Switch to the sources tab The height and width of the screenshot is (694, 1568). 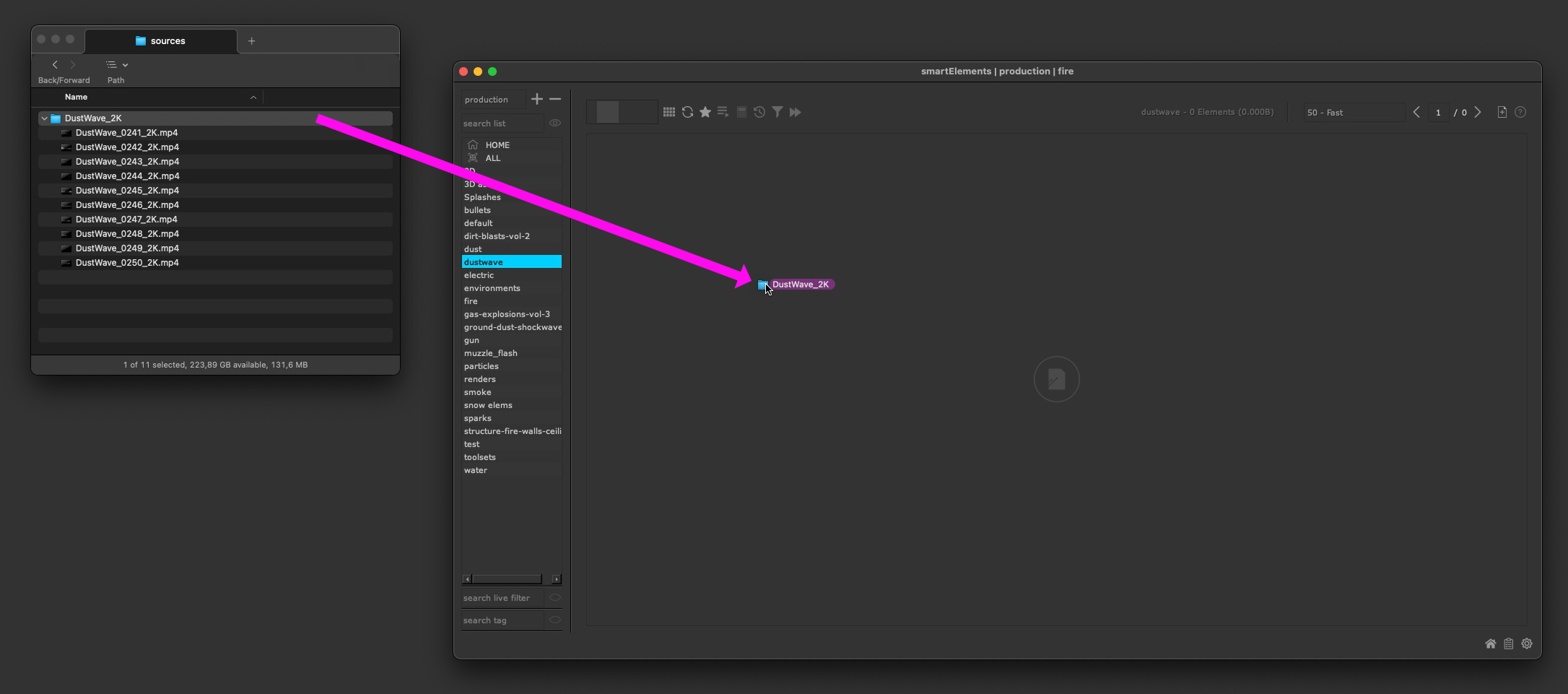tap(161, 41)
